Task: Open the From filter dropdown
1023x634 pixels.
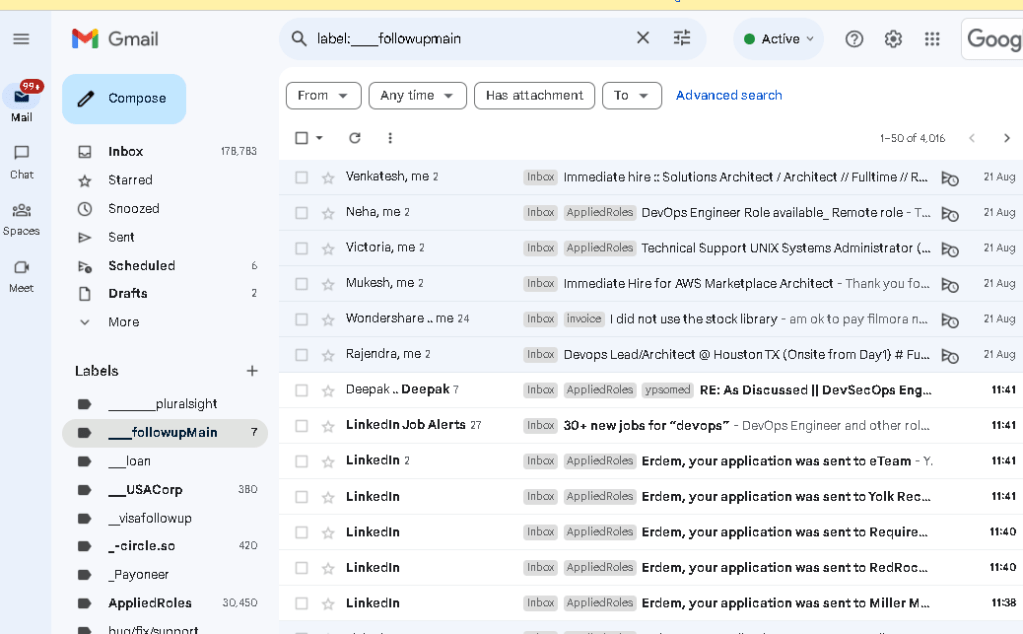Action: coord(324,96)
